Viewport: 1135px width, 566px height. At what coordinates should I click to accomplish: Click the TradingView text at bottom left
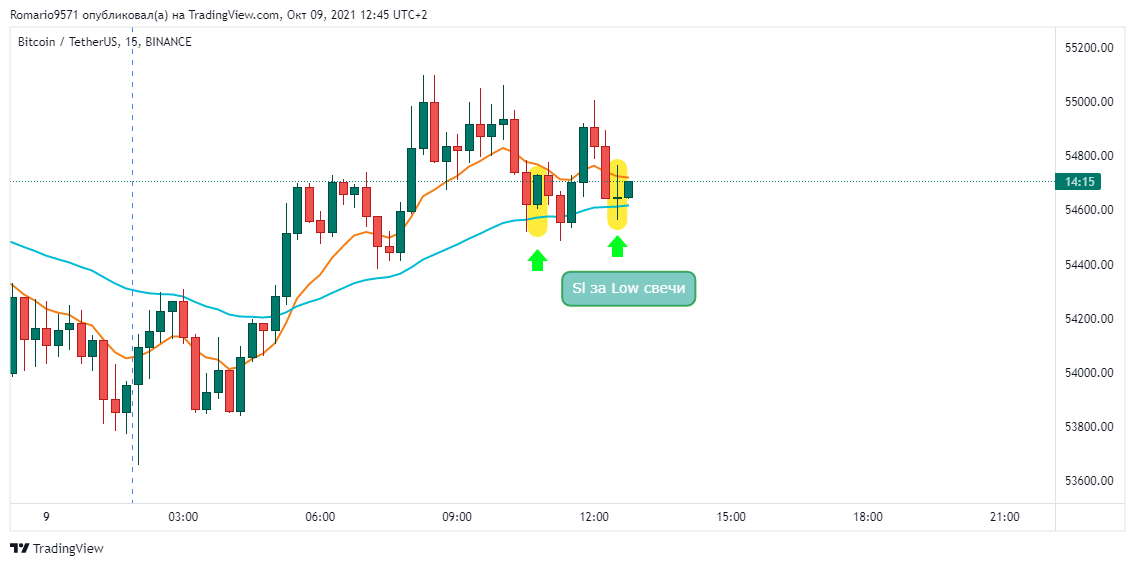[x=68, y=548]
